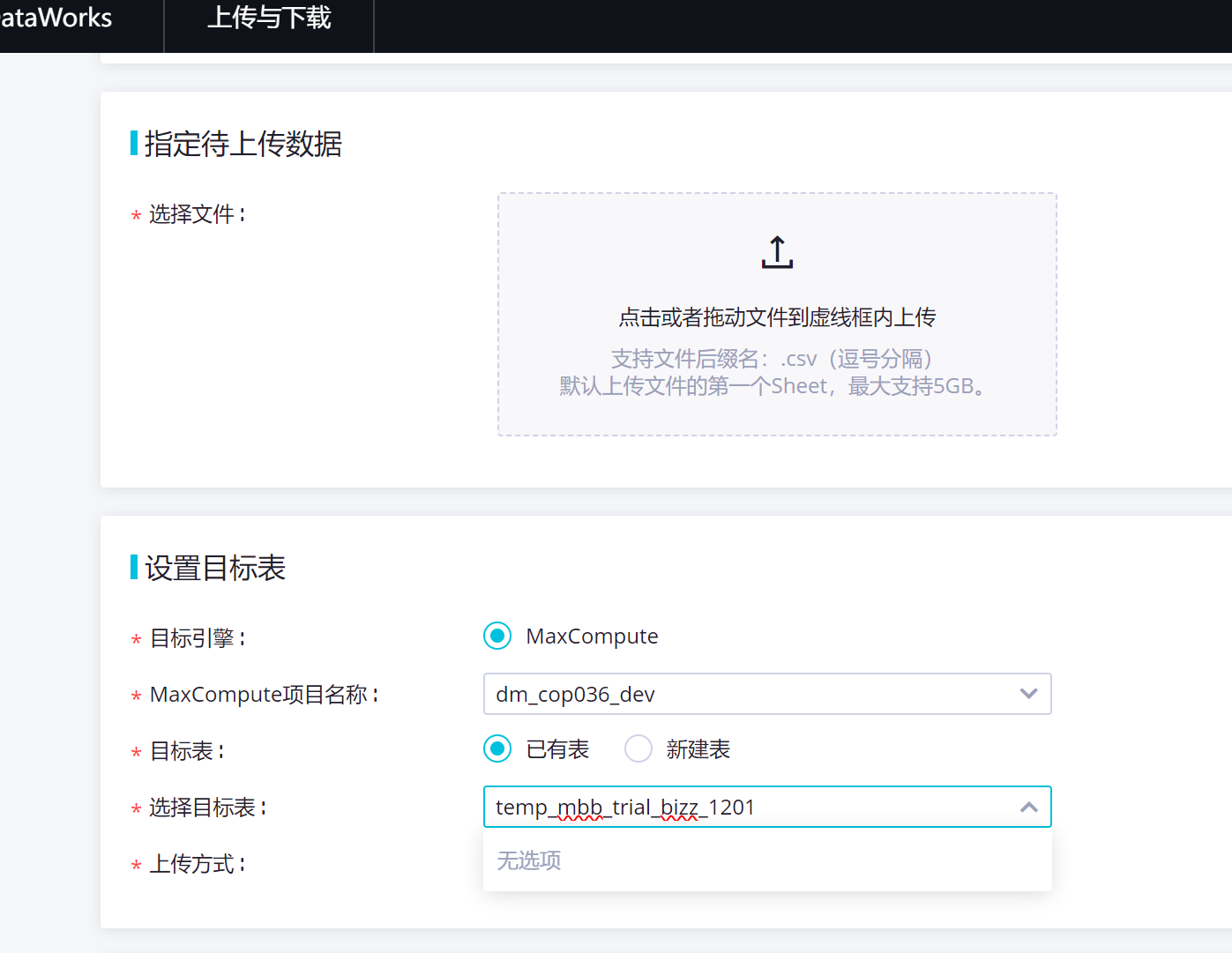Collapse the 选择目标表 dropdown chevron

point(1028,807)
